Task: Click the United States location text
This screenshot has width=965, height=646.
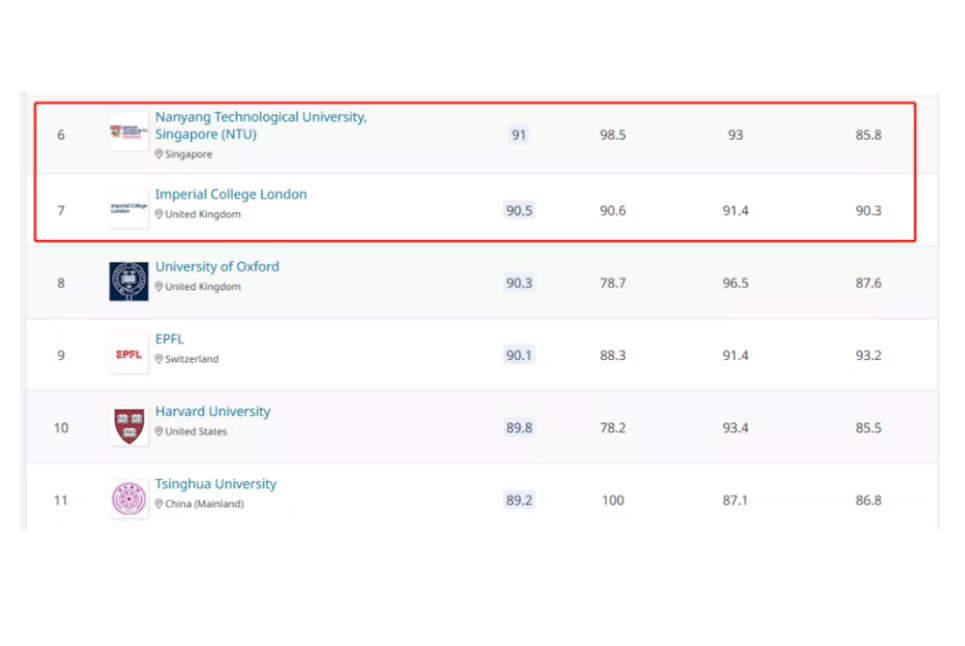Action: click(196, 431)
